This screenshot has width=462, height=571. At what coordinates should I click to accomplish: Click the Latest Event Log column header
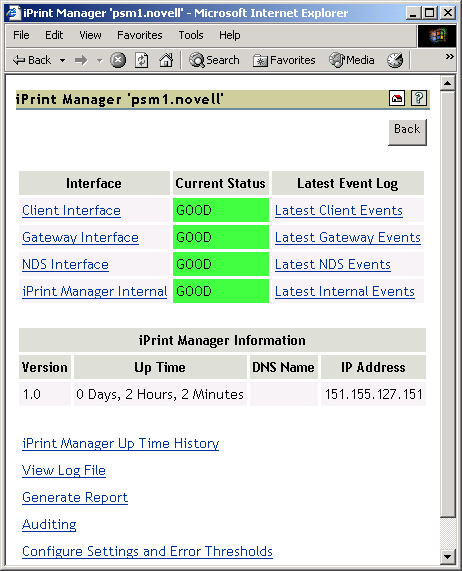coord(348,183)
